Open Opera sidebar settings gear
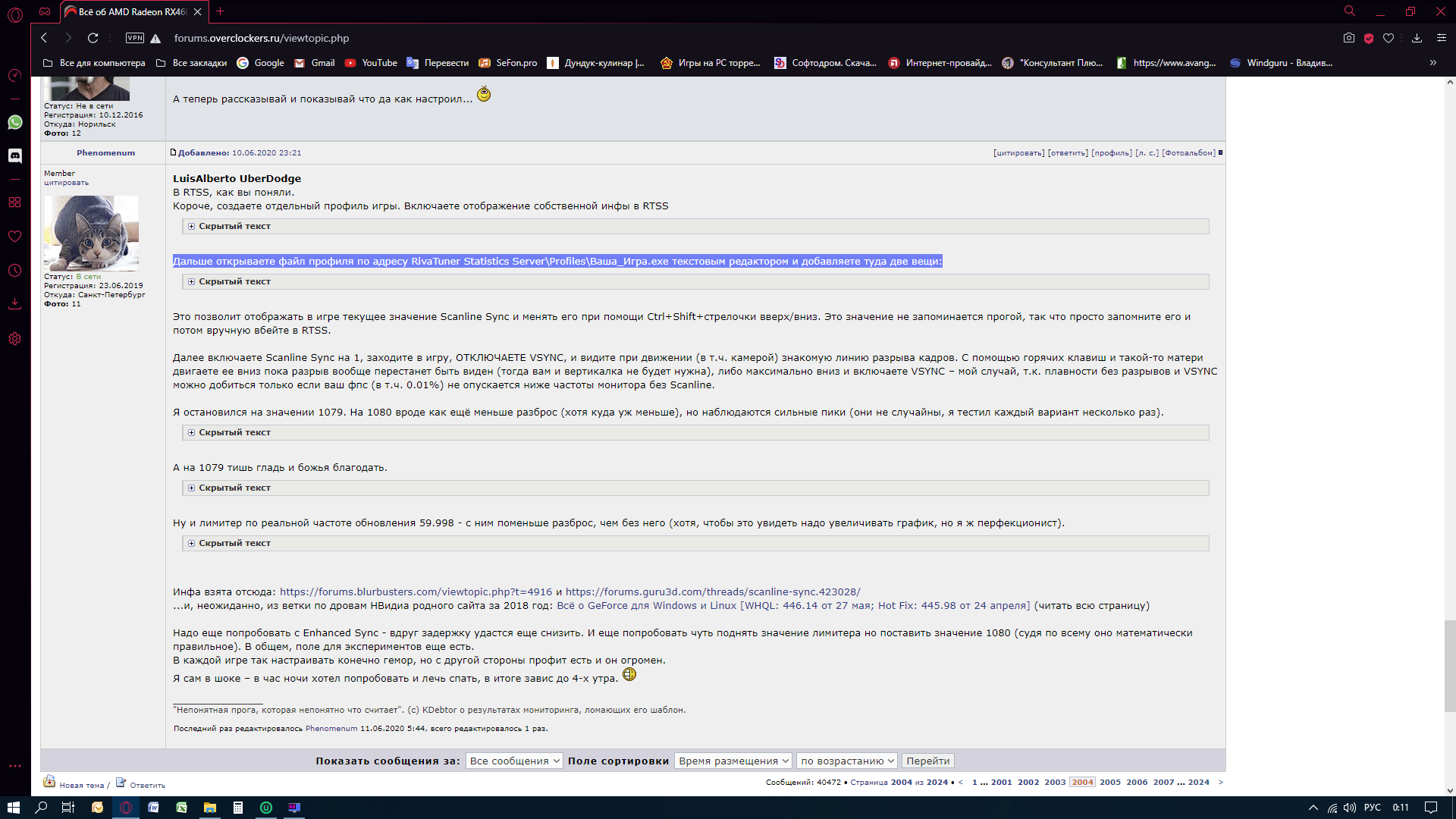 tap(15, 339)
